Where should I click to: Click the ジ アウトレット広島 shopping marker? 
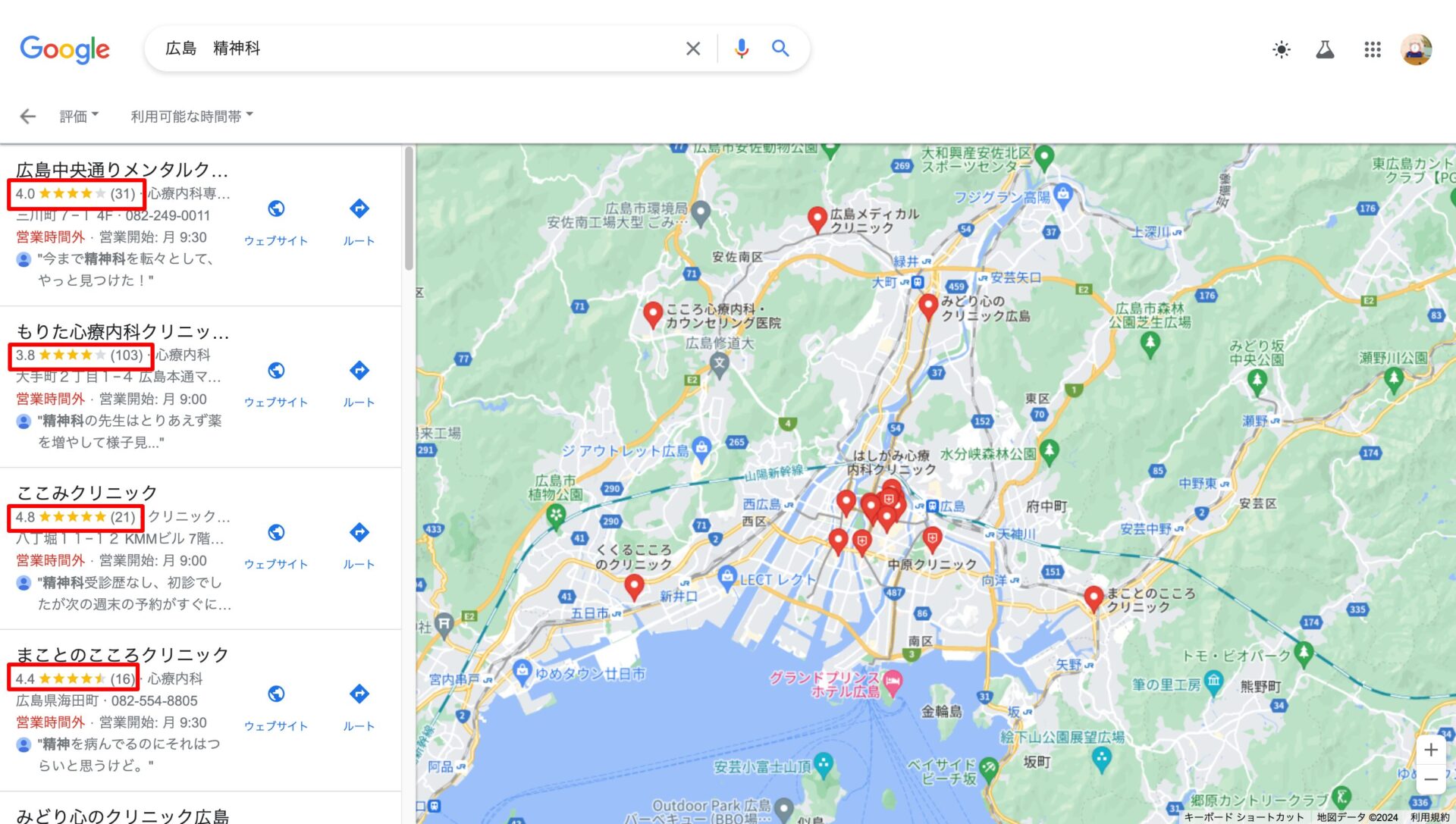coord(701,449)
